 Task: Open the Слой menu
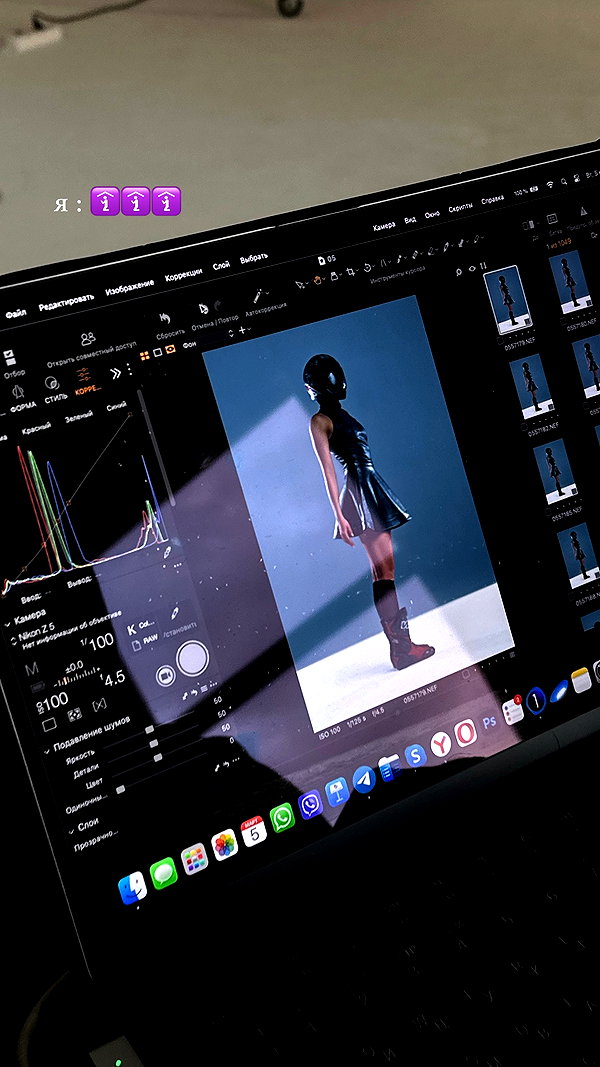point(221,265)
